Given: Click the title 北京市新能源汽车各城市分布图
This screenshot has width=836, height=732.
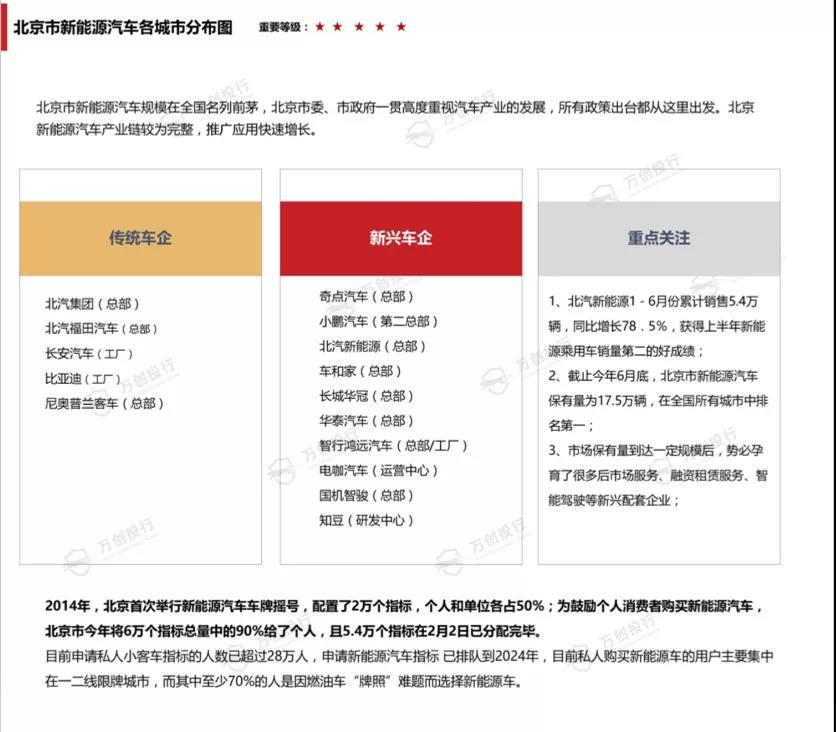Looking at the screenshot, I should (x=123, y=27).
